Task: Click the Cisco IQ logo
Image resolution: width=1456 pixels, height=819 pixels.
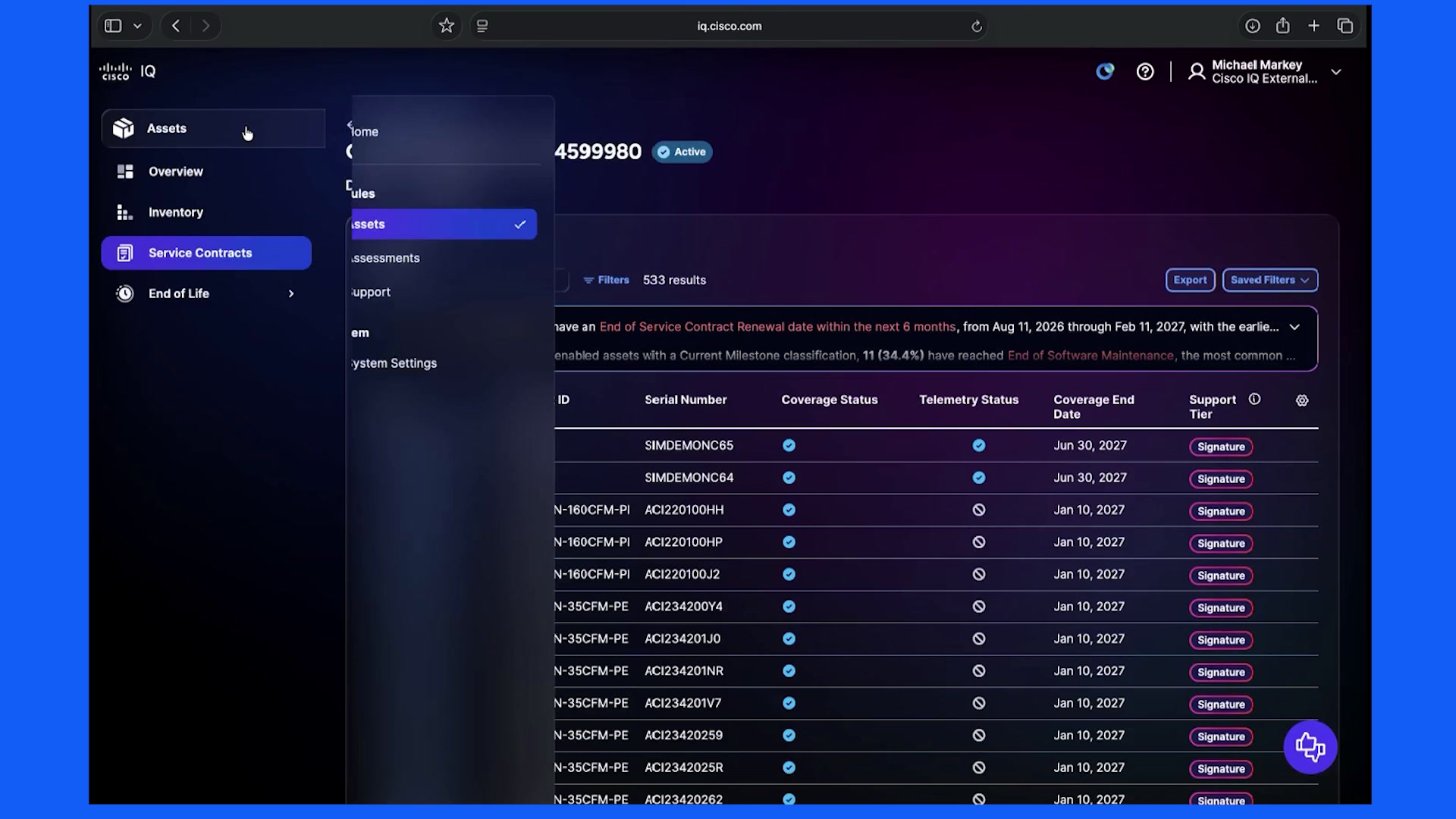Action: click(x=127, y=71)
